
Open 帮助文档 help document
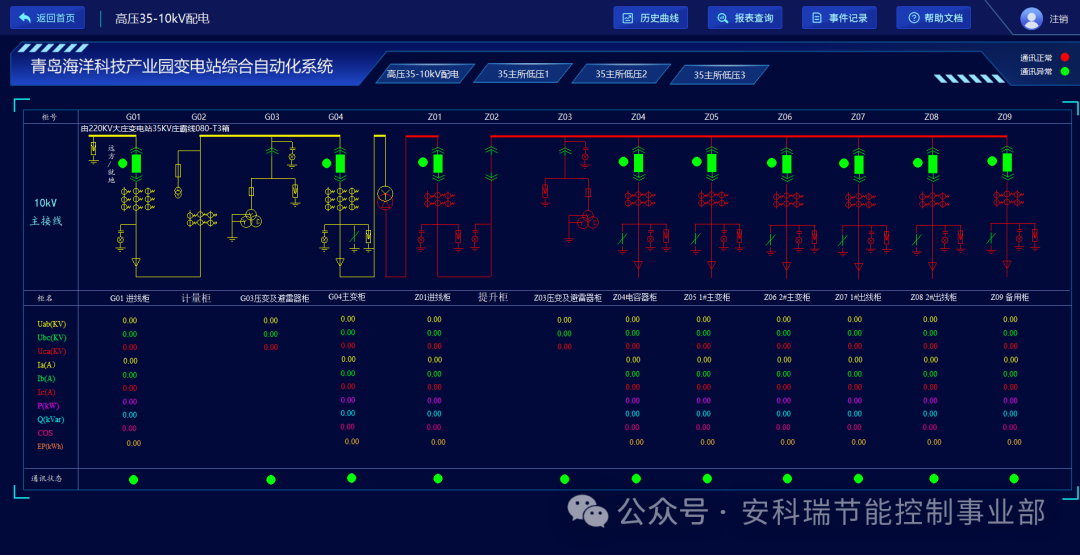(933, 18)
